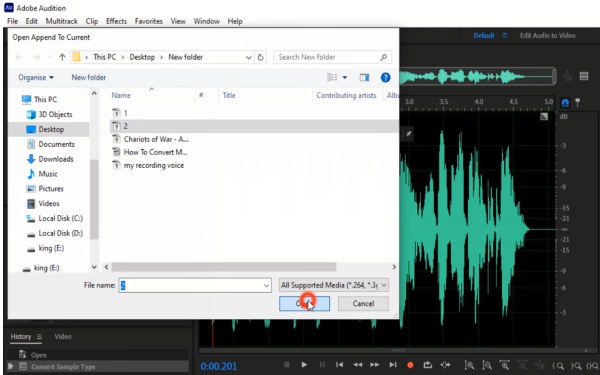The image size is (600, 375).
Task: Stop playback in the transport controls
Action: tap(287, 365)
